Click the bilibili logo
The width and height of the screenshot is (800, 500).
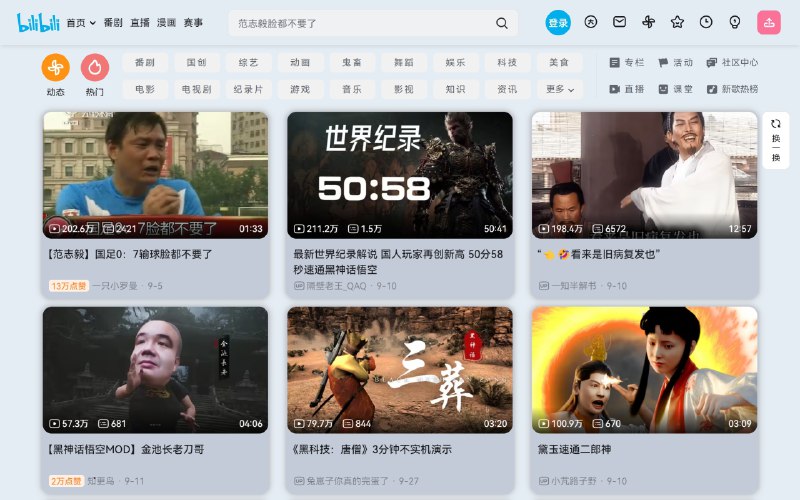tap(38, 22)
